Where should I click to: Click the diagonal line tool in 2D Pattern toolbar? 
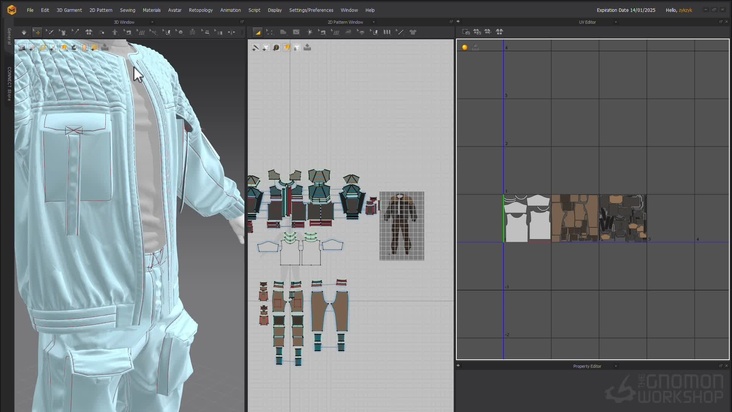(400, 32)
